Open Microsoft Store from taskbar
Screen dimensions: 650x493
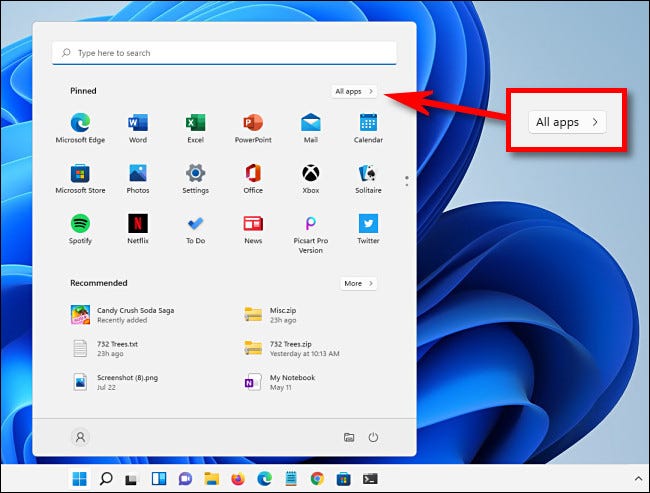coord(343,479)
